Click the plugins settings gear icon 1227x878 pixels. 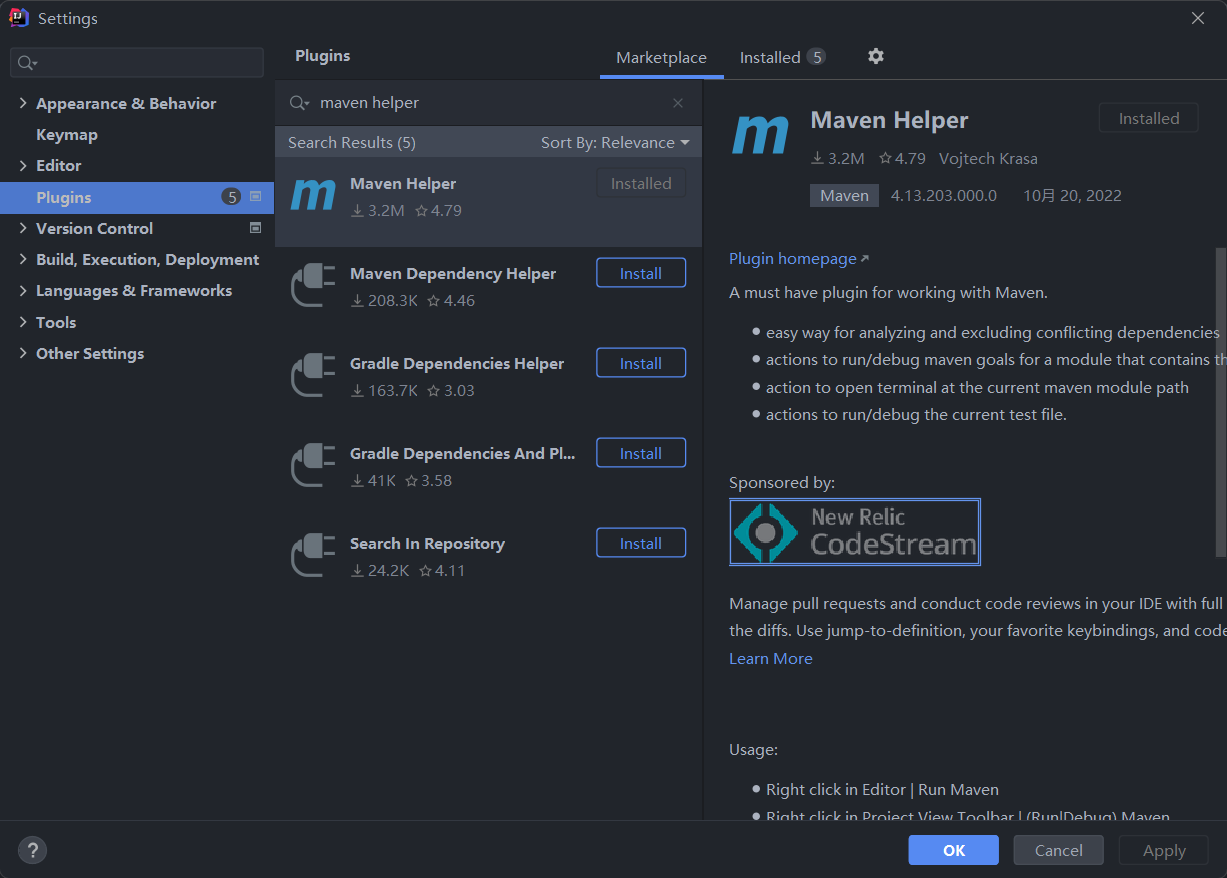tap(876, 56)
